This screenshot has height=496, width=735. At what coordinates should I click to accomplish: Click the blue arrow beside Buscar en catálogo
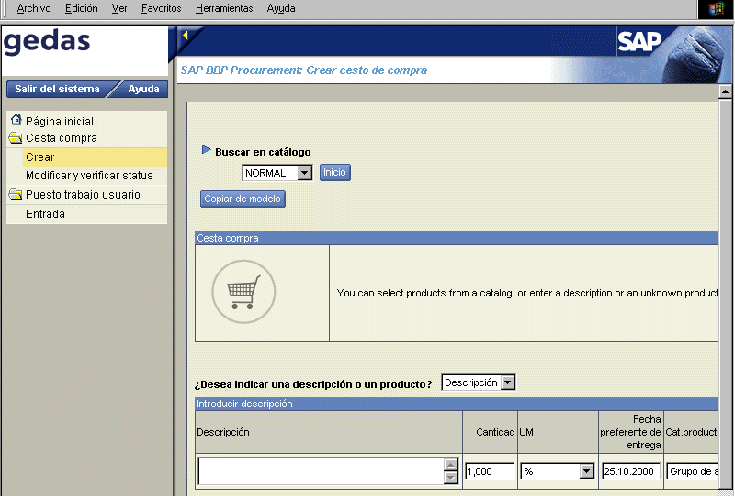pos(206,151)
